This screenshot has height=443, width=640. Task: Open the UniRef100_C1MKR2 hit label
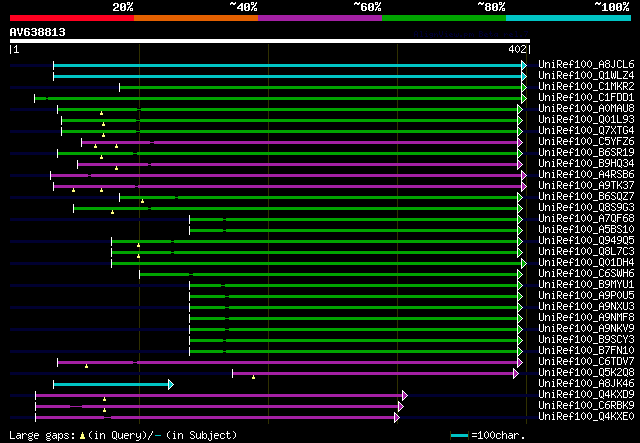[x=586, y=87]
